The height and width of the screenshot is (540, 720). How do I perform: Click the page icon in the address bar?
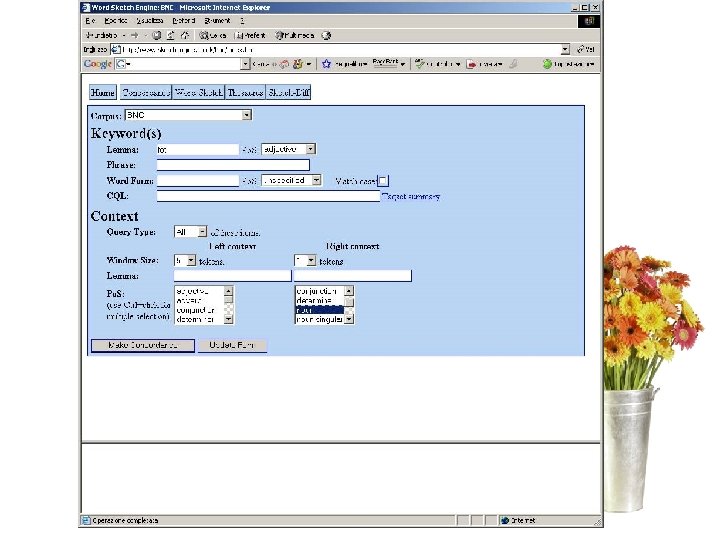[116, 49]
